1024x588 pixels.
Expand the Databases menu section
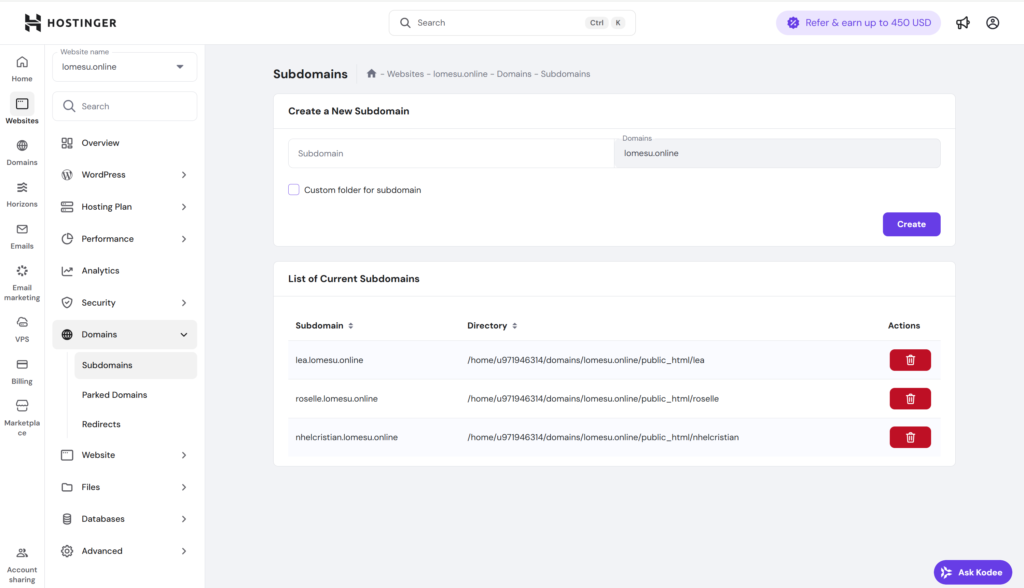(x=125, y=519)
